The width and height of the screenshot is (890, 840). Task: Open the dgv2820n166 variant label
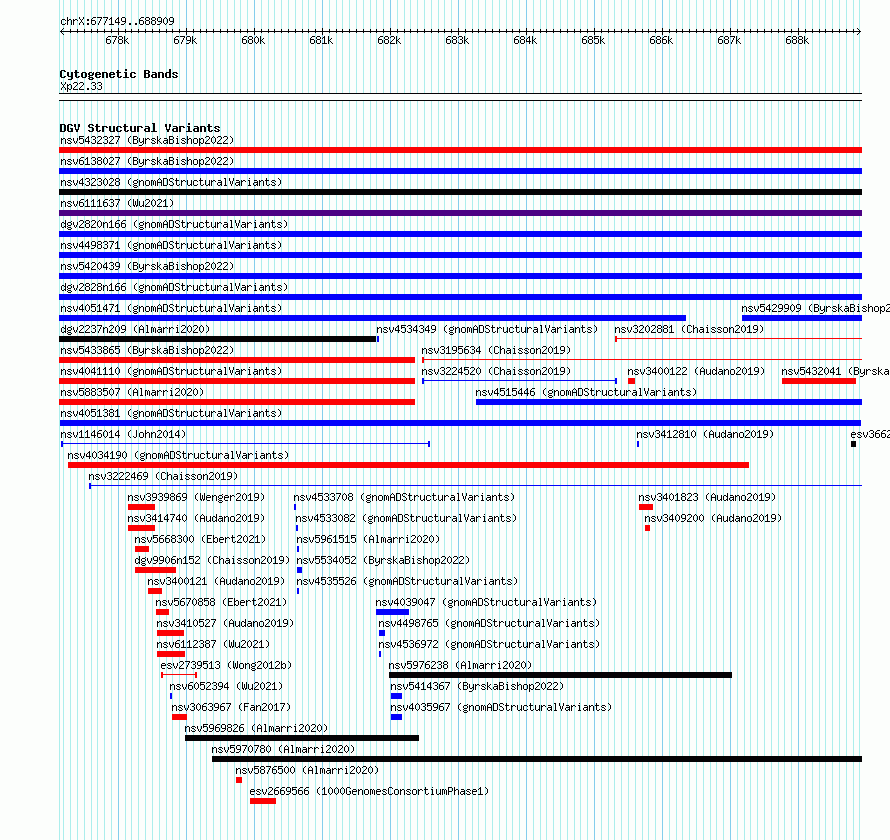pyautogui.click(x=174, y=224)
